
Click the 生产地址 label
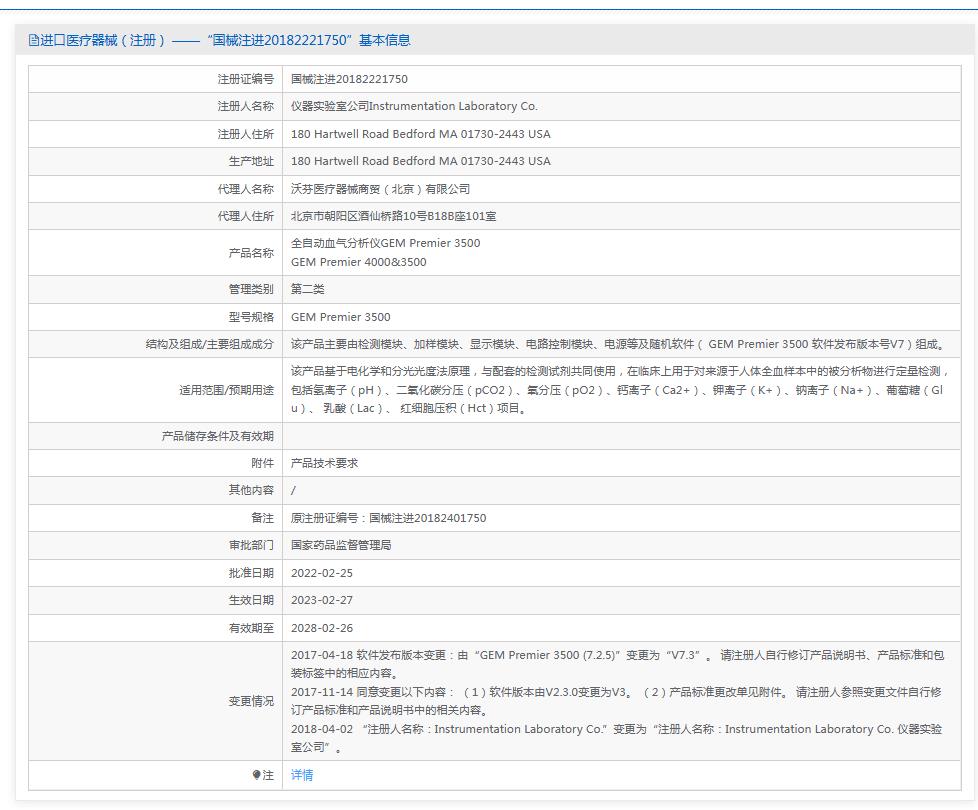251,161
